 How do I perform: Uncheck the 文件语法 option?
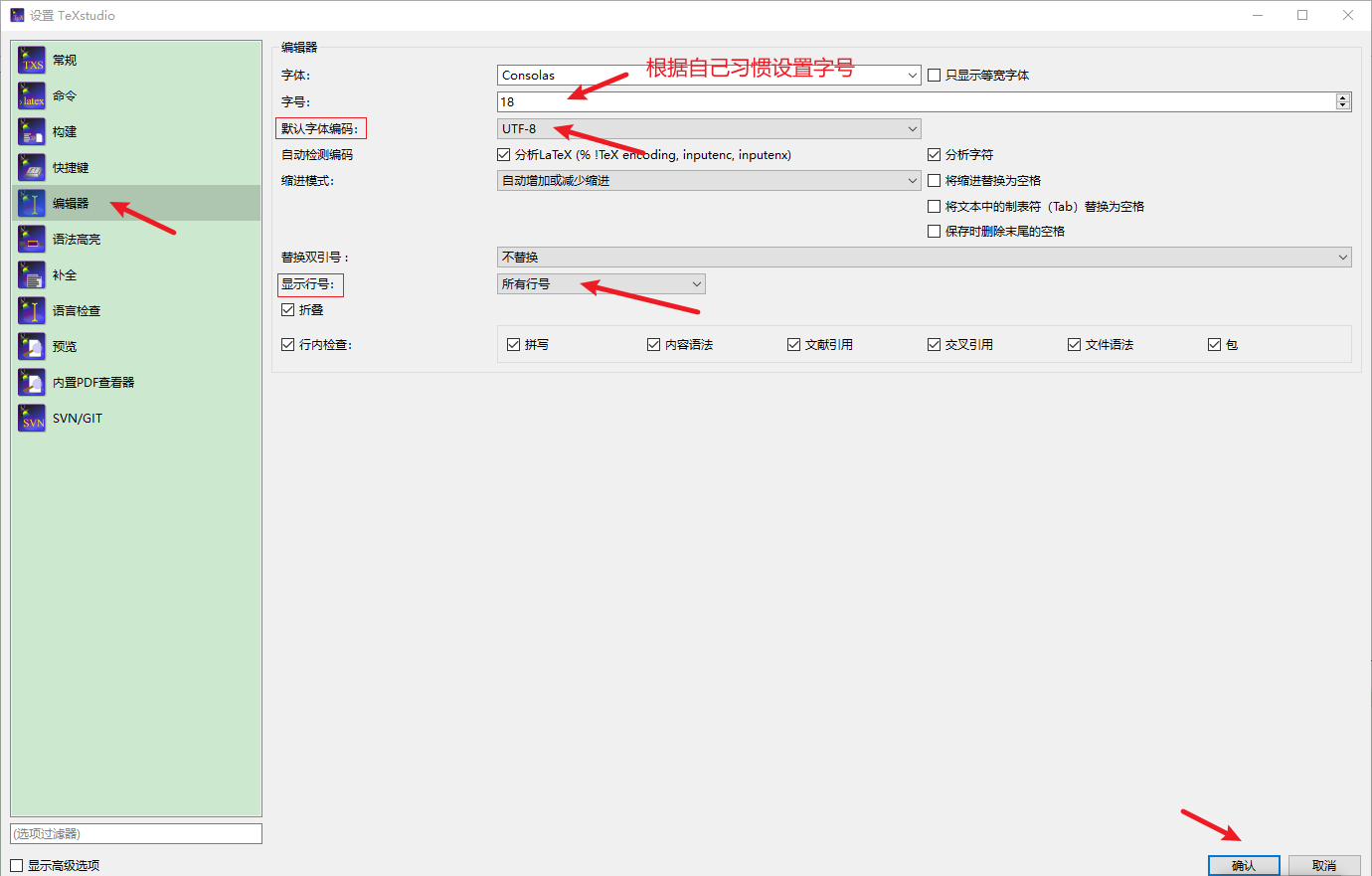click(1074, 344)
